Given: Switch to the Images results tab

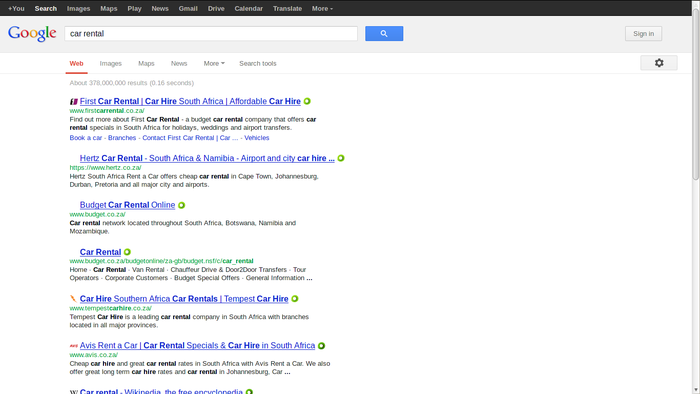Looking at the screenshot, I should tap(111, 63).
